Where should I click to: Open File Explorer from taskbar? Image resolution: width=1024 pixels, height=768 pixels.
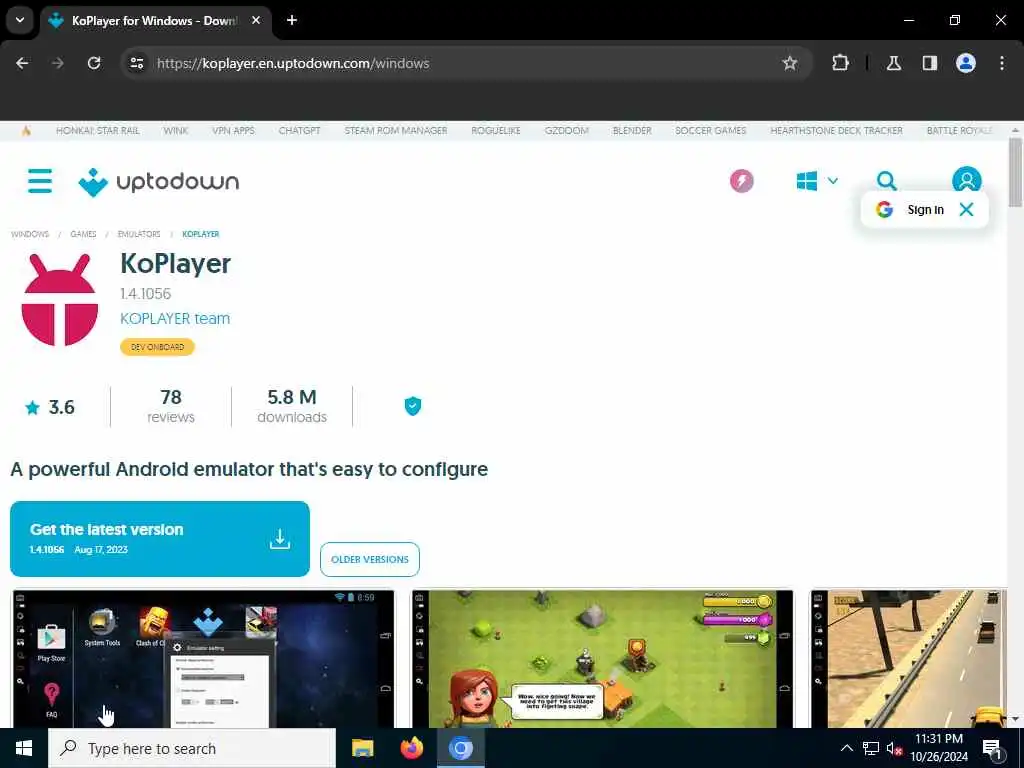[362, 748]
